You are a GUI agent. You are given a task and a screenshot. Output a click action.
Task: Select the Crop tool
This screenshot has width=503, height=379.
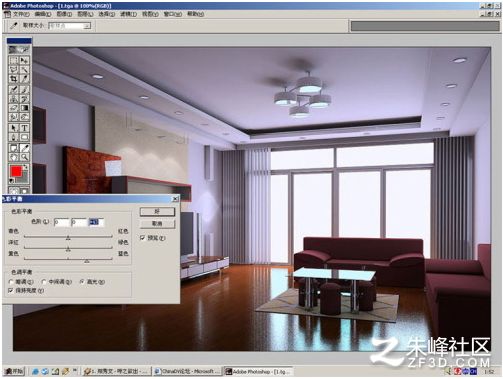pos(14,79)
